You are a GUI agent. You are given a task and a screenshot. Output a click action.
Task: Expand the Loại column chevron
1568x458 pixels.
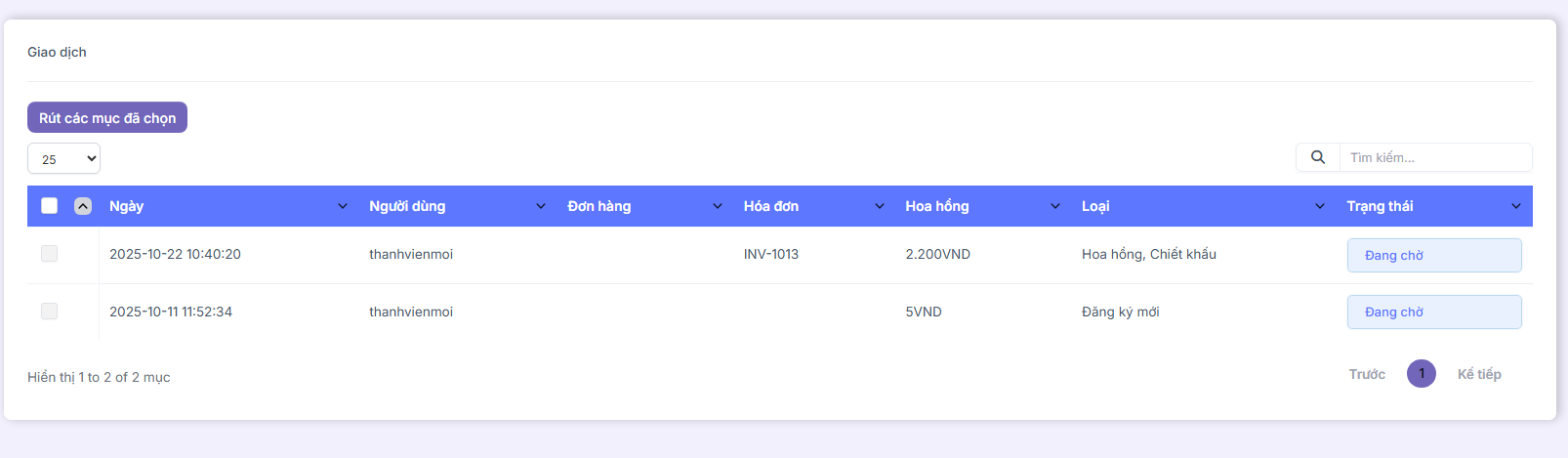1320,206
